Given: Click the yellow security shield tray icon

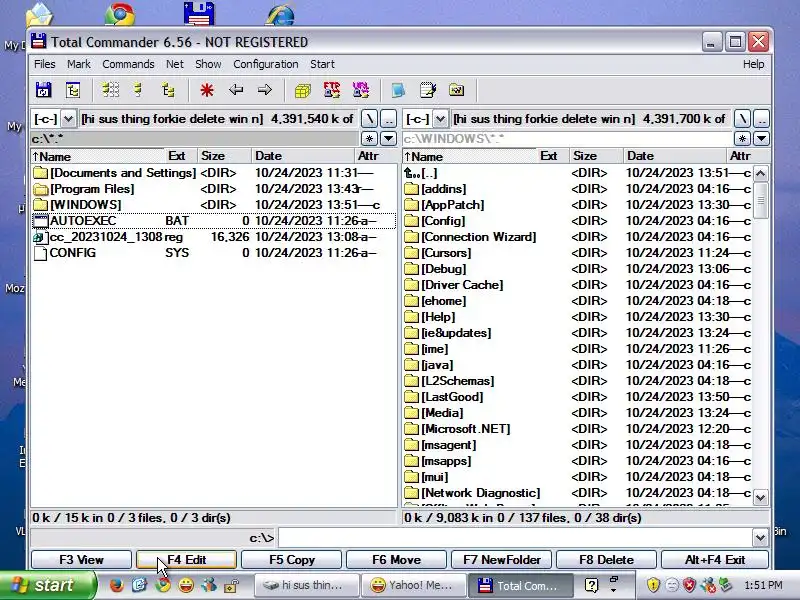Looking at the screenshot, I should pyautogui.click(x=653, y=585).
